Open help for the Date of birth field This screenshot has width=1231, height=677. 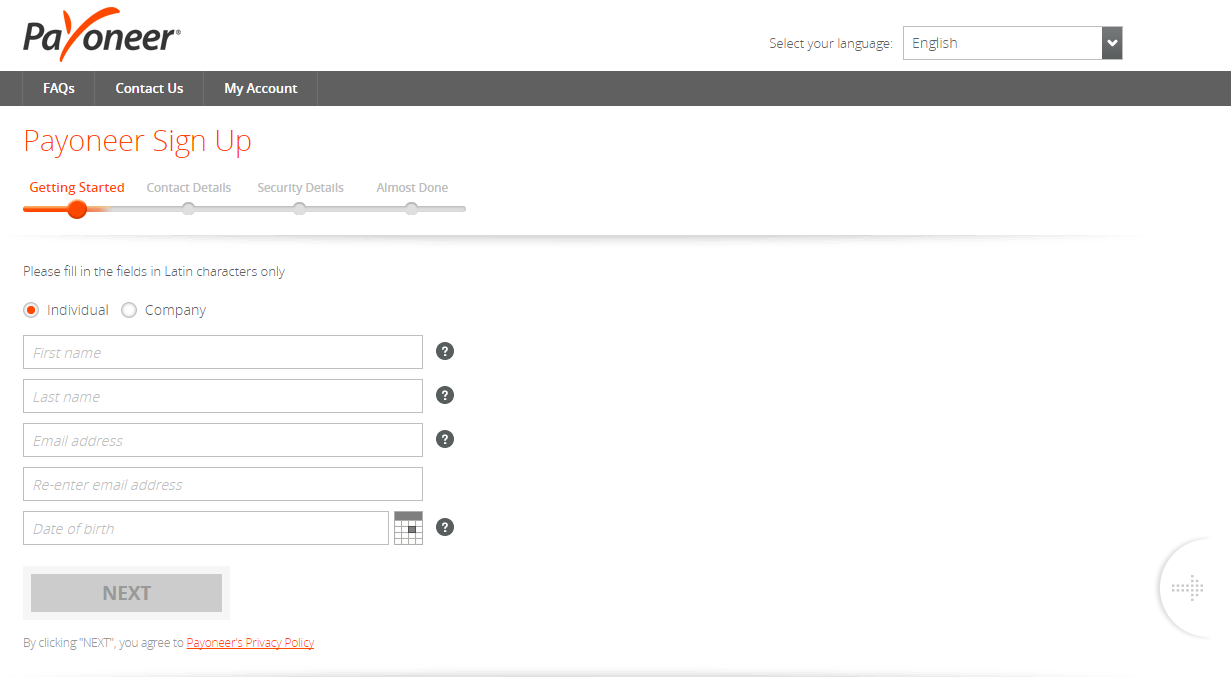(446, 527)
